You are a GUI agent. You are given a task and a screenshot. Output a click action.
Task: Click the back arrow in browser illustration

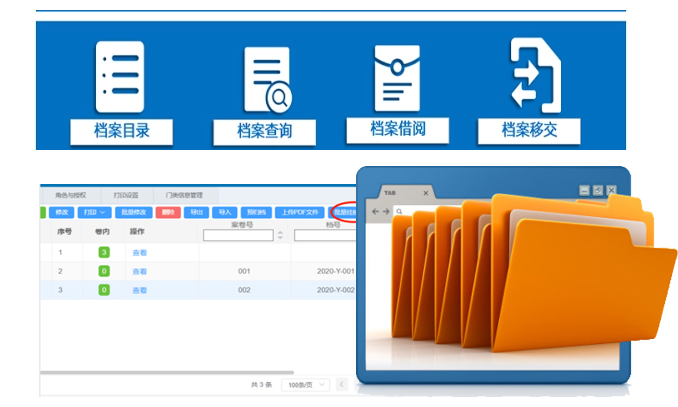(376, 212)
